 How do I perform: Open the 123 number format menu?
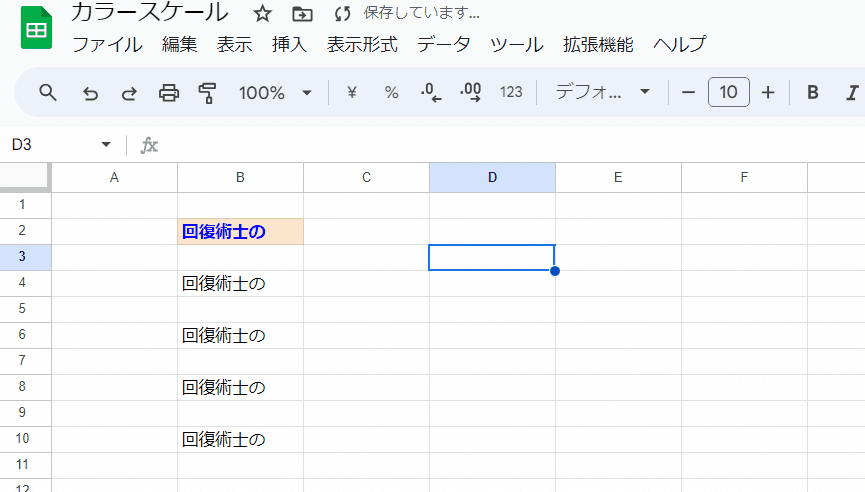[511, 92]
